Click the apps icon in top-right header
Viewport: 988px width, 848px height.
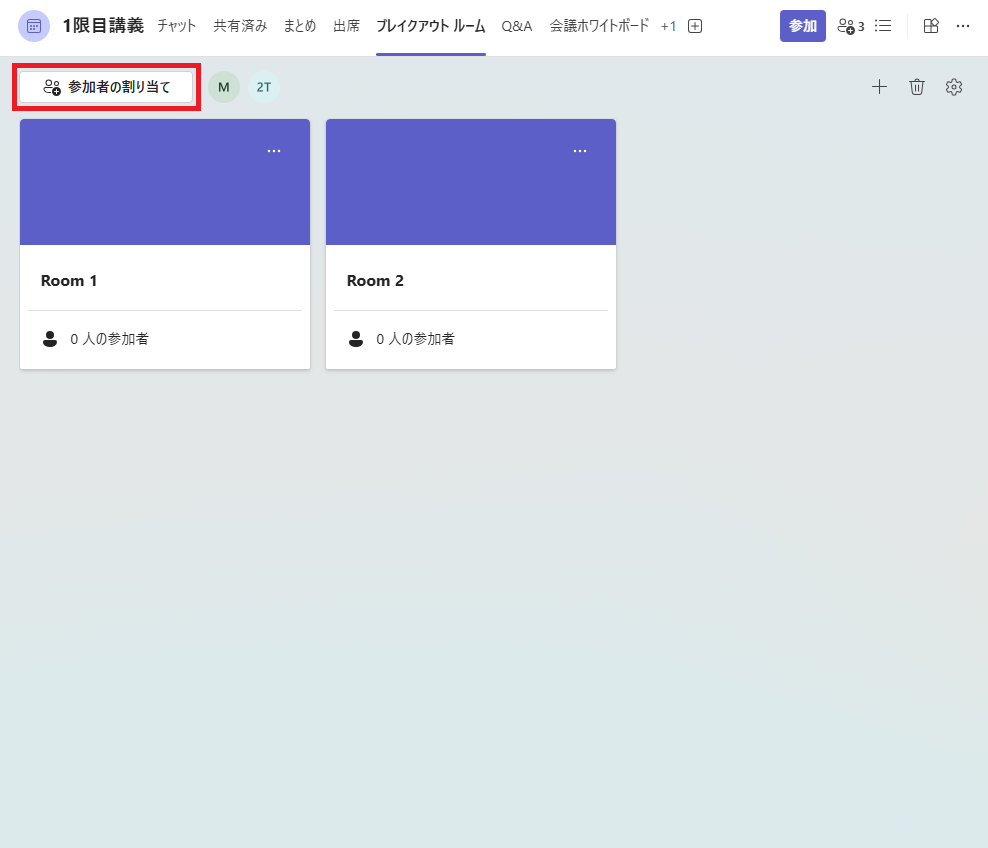tap(931, 26)
